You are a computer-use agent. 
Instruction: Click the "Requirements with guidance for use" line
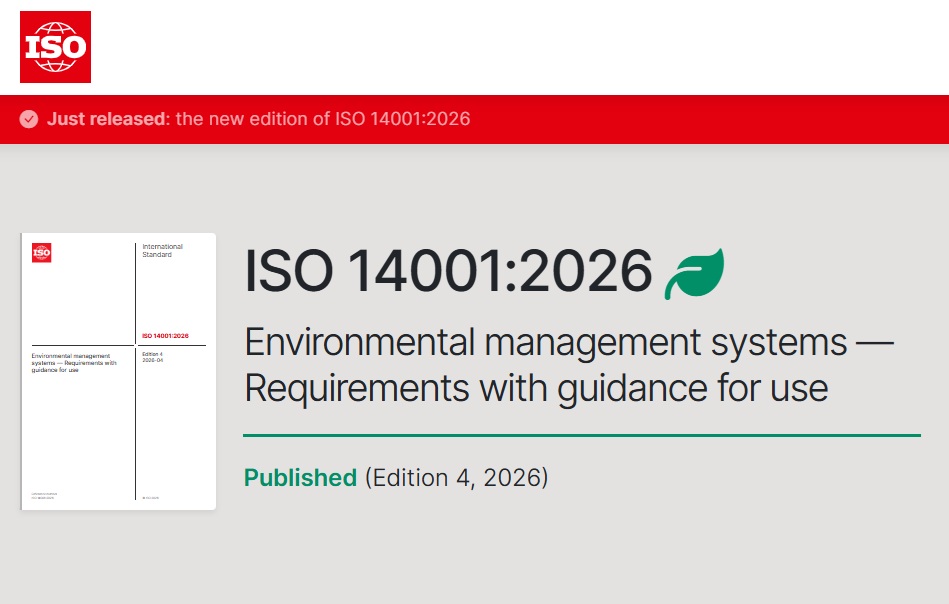pyautogui.click(x=536, y=387)
